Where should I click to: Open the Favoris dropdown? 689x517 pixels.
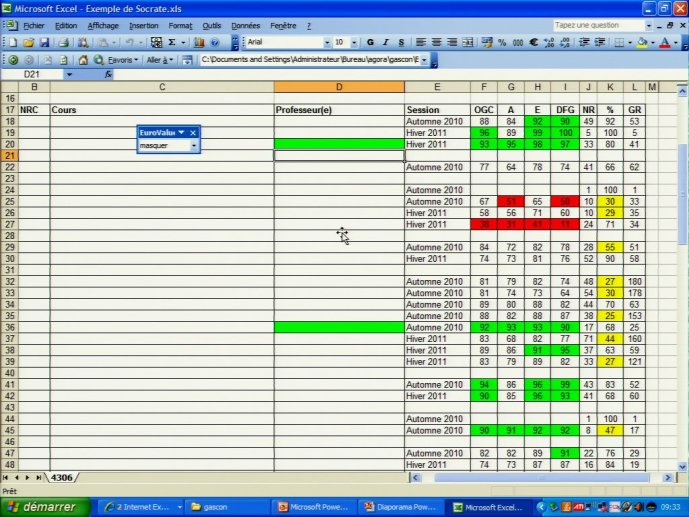tap(123, 60)
